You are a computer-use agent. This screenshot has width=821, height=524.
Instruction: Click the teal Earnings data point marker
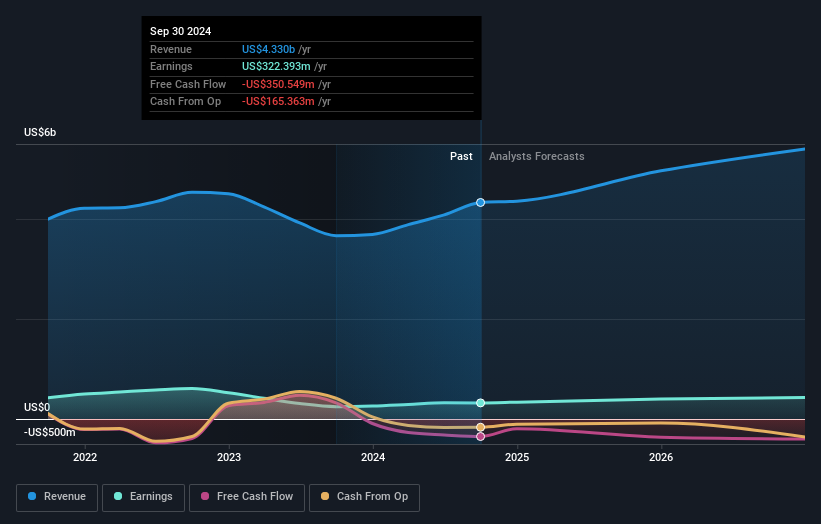tap(480, 403)
